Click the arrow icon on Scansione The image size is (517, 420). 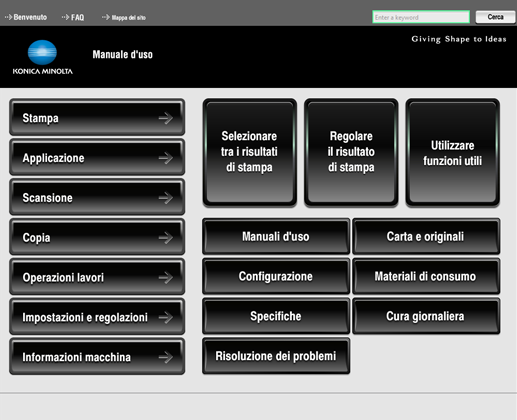click(166, 198)
